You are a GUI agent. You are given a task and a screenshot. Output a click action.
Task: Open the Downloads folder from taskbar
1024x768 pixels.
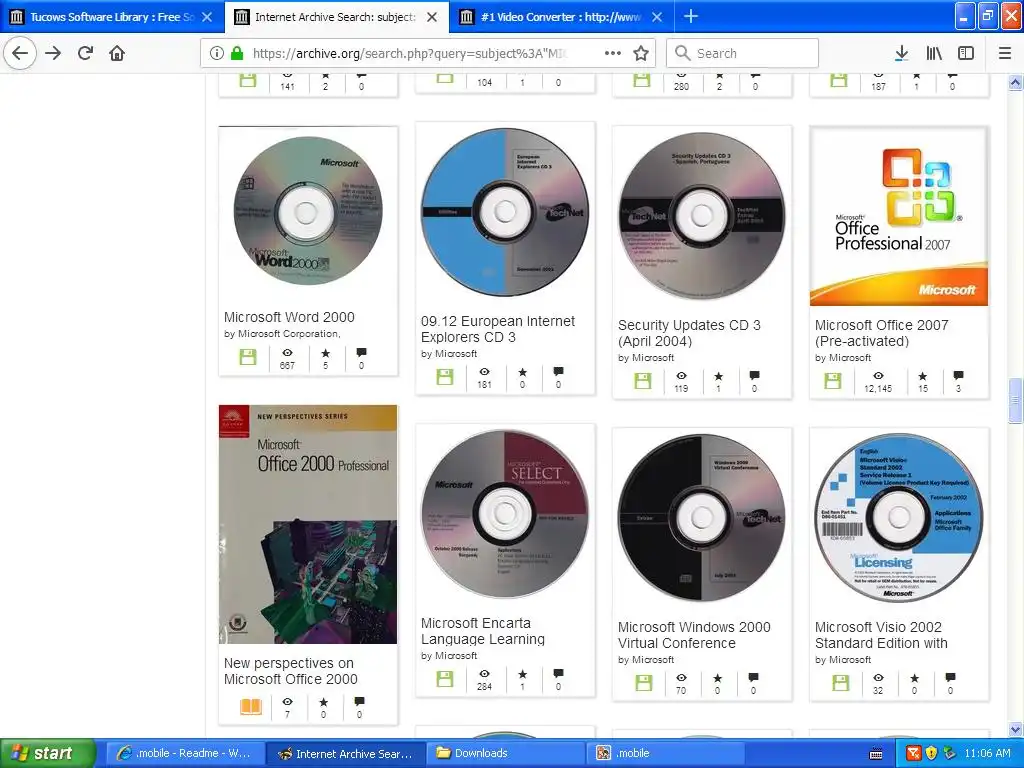point(506,753)
